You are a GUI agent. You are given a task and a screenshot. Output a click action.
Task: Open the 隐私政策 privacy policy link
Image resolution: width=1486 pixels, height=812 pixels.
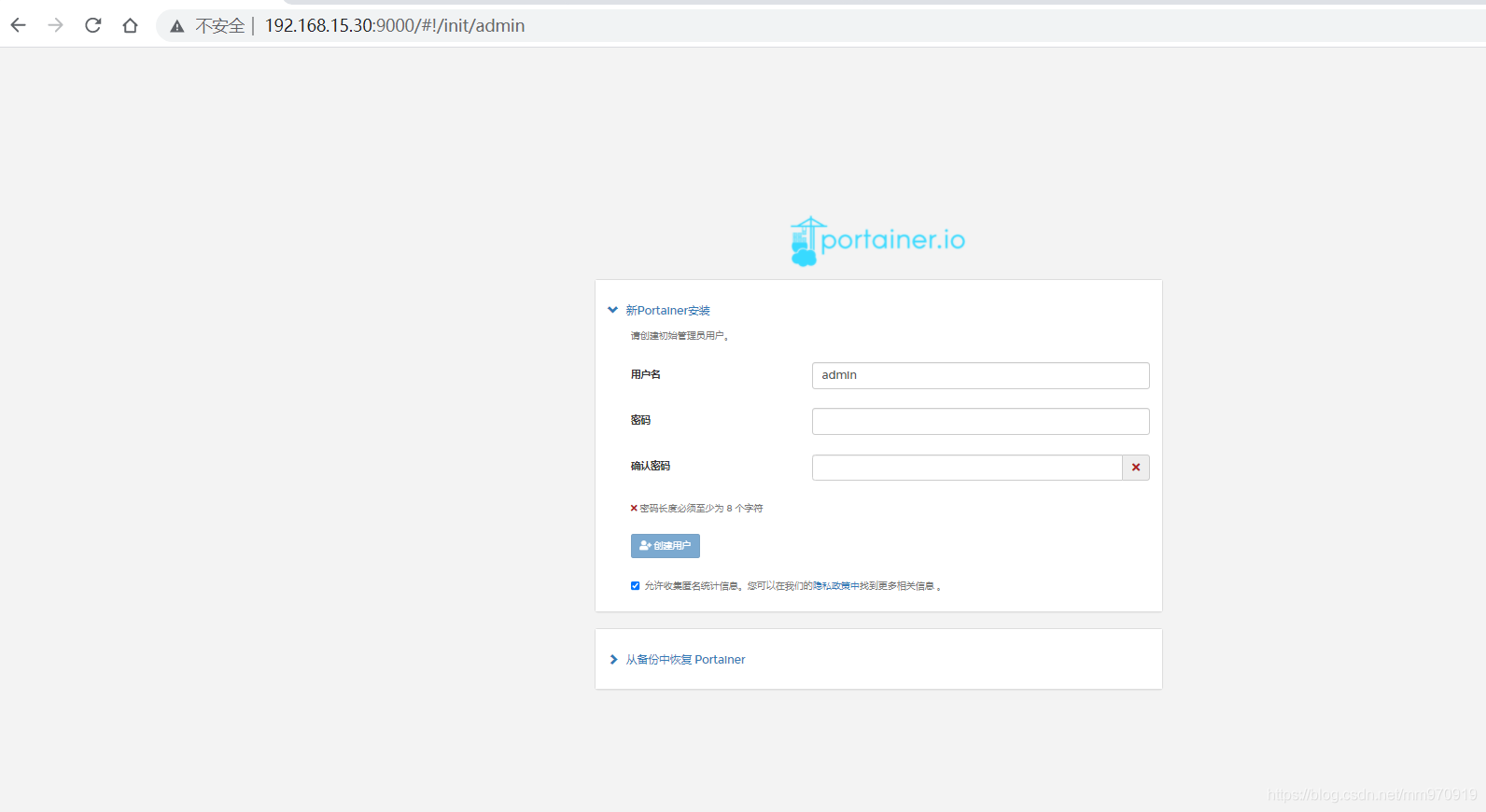click(x=831, y=586)
